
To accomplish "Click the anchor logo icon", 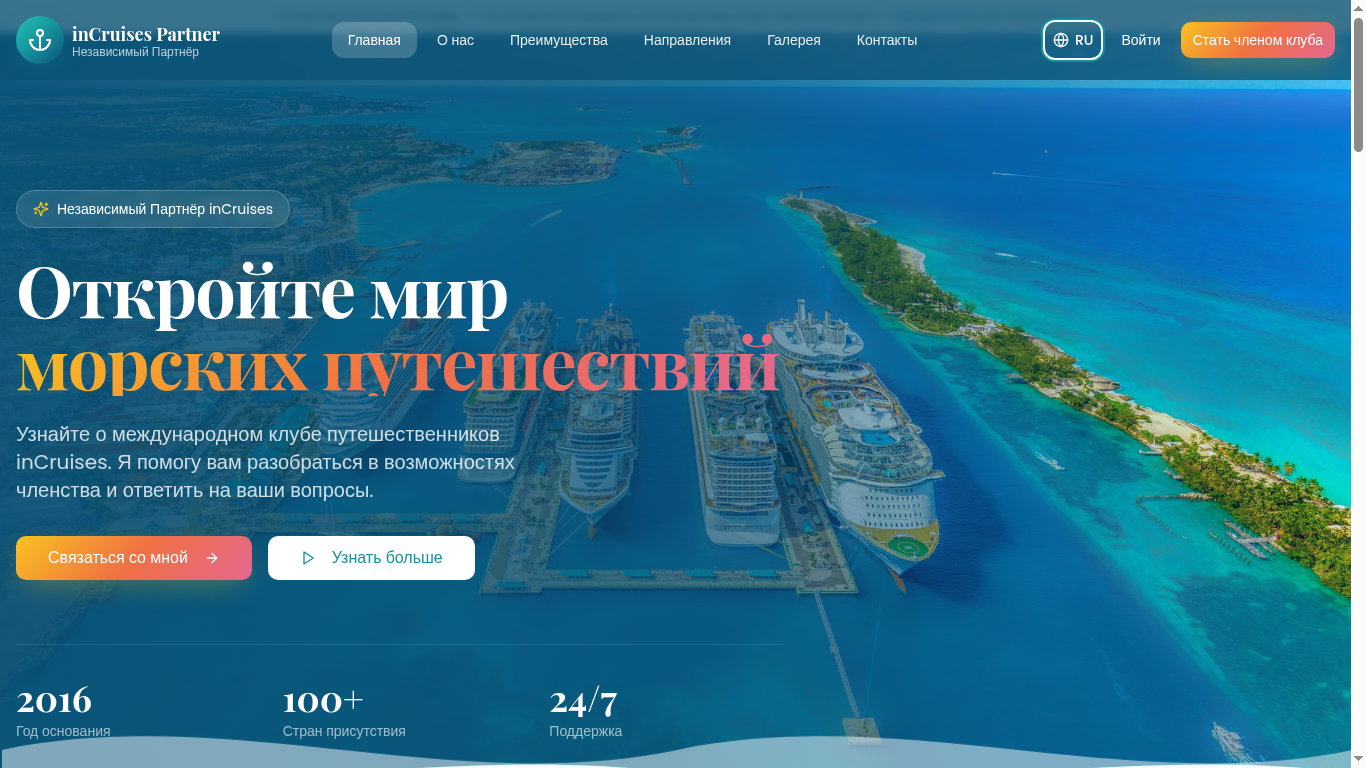I will tap(40, 40).
